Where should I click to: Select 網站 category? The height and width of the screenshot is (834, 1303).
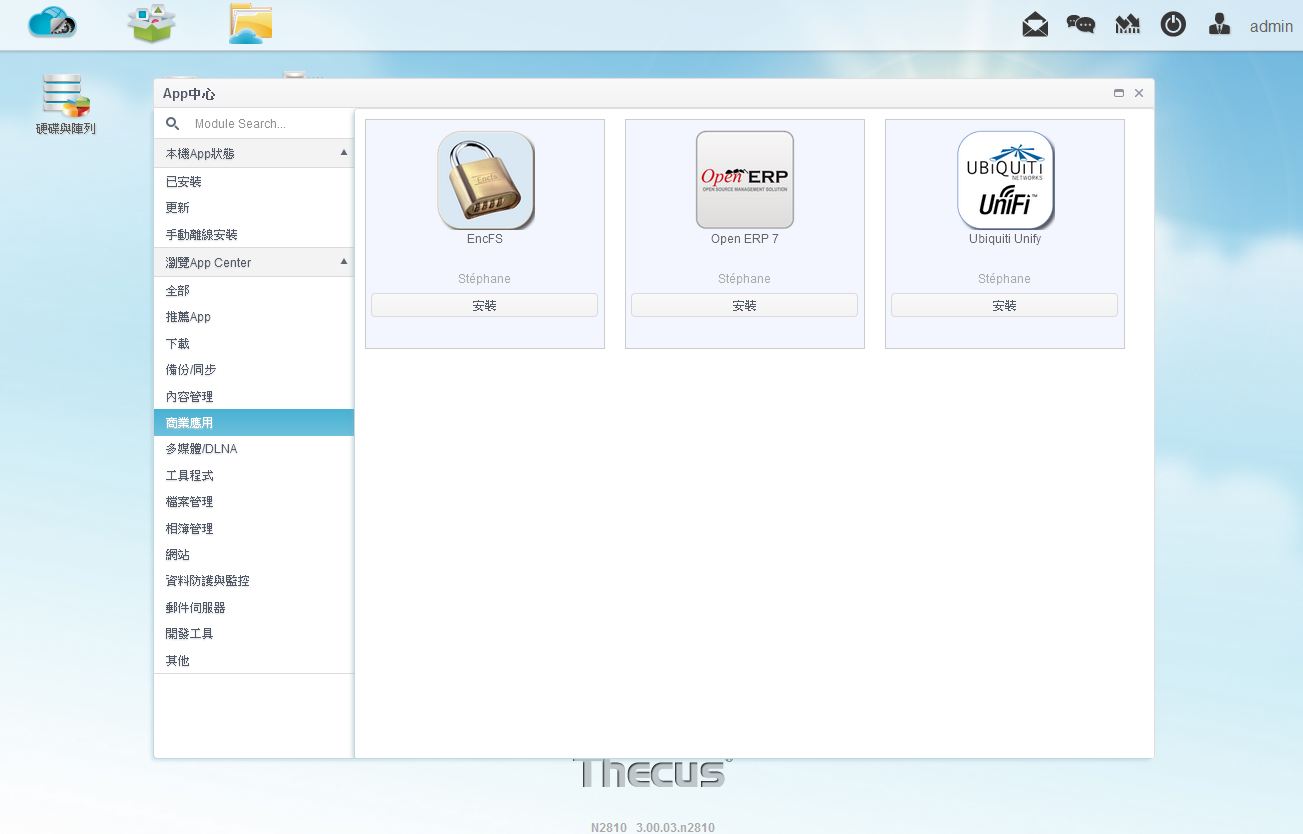254,554
